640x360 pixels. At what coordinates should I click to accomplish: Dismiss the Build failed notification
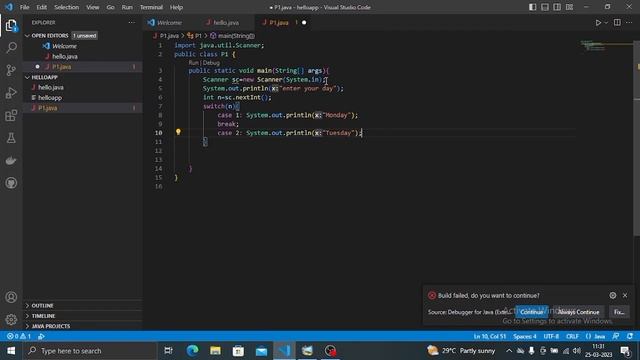(625, 295)
